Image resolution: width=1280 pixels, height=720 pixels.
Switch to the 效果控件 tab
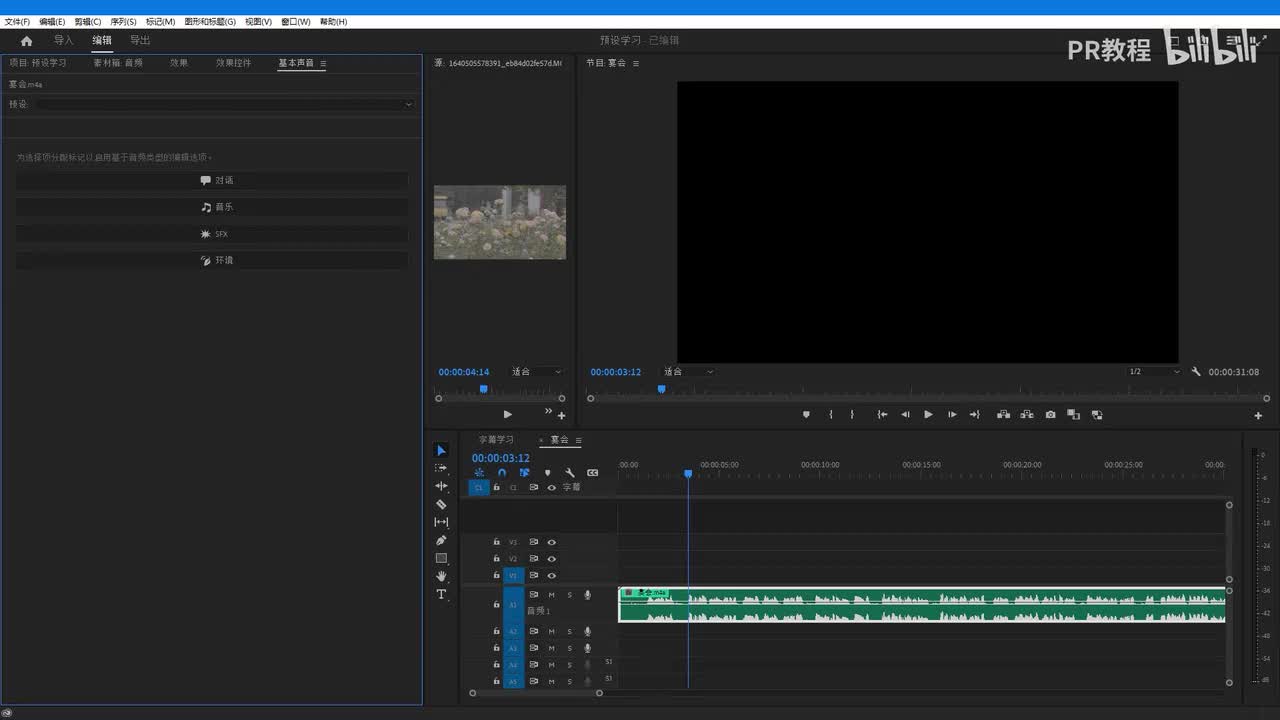pos(233,63)
